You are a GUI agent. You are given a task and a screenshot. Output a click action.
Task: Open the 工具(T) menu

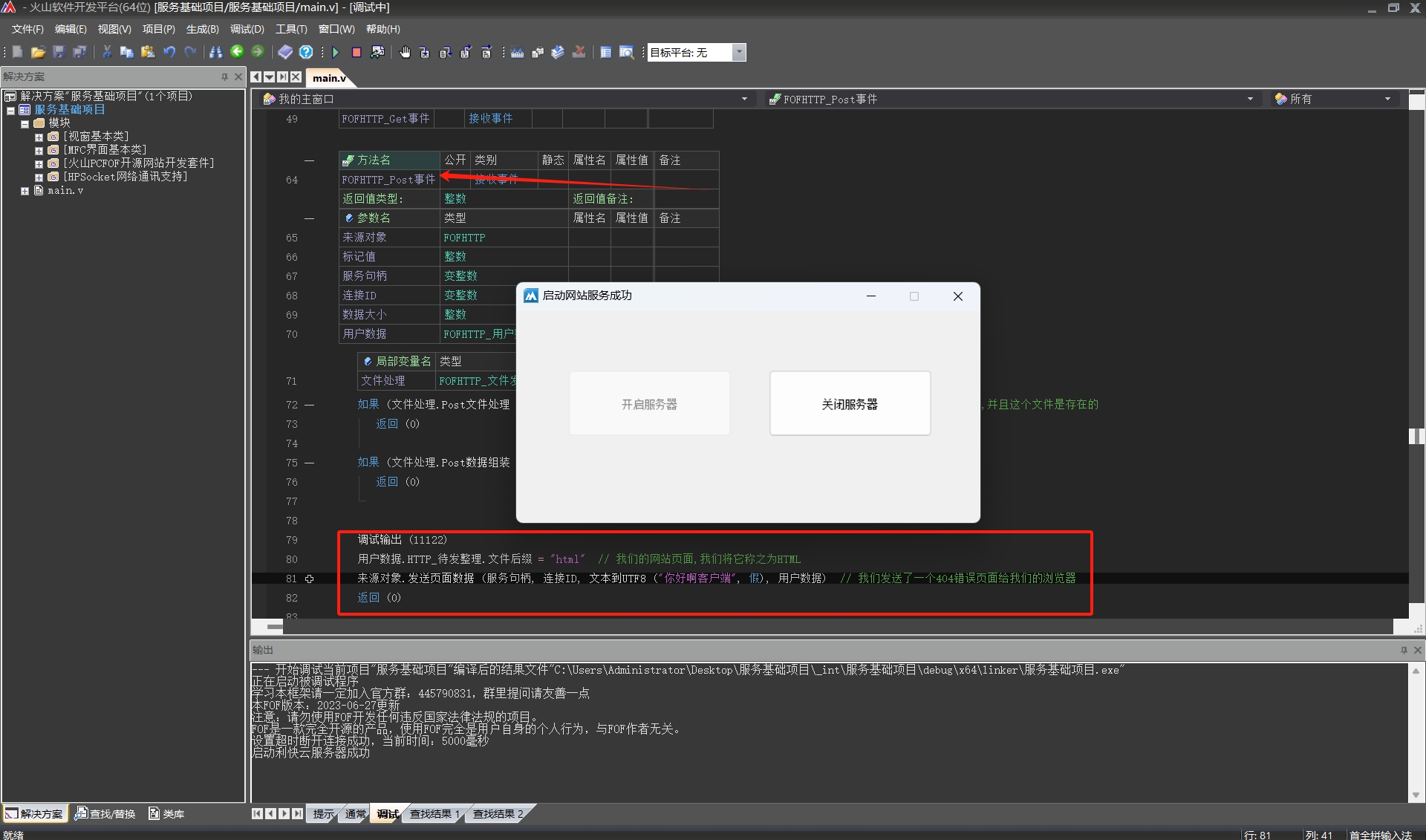click(x=291, y=29)
